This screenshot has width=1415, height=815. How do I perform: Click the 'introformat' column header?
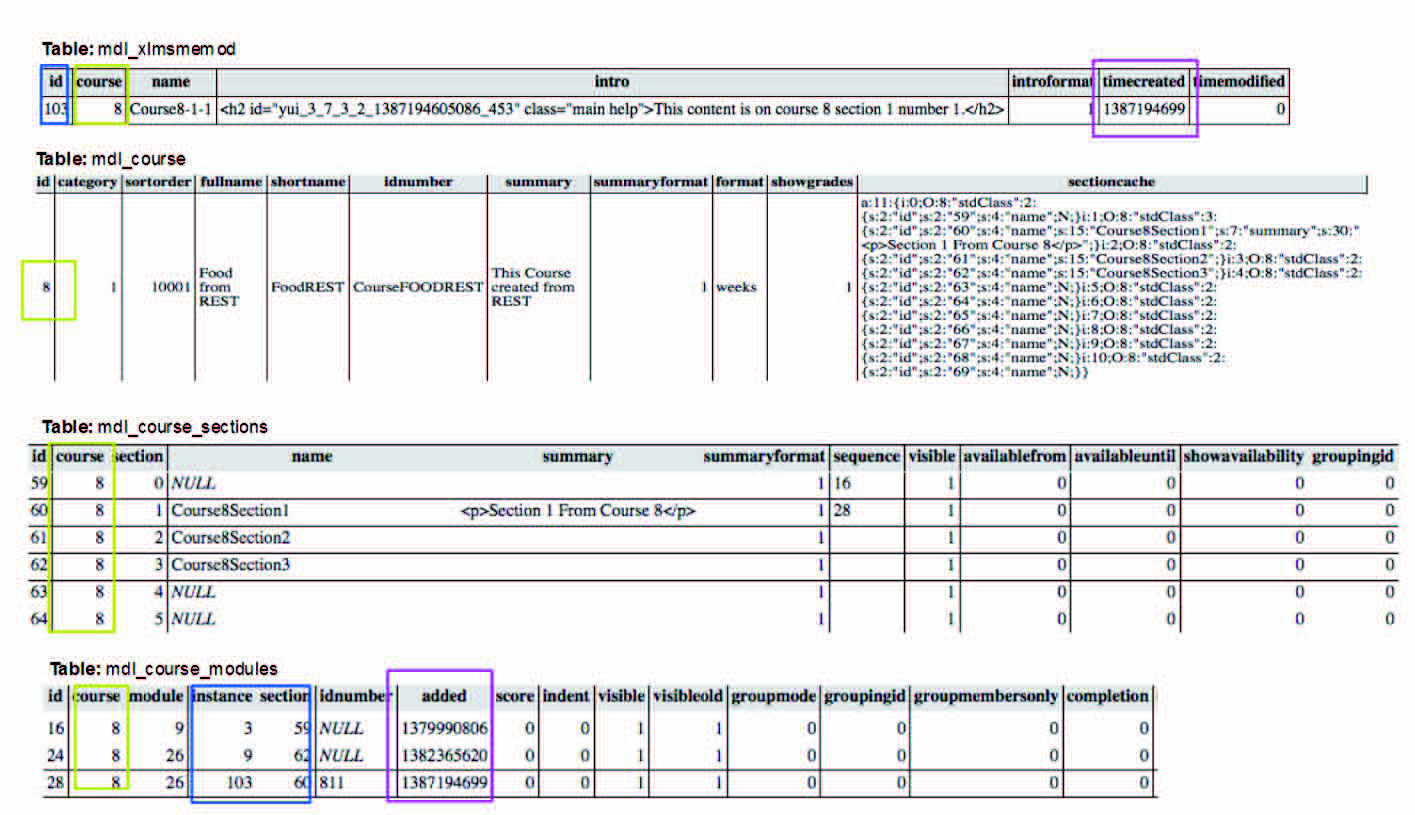click(x=1052, y=81)
